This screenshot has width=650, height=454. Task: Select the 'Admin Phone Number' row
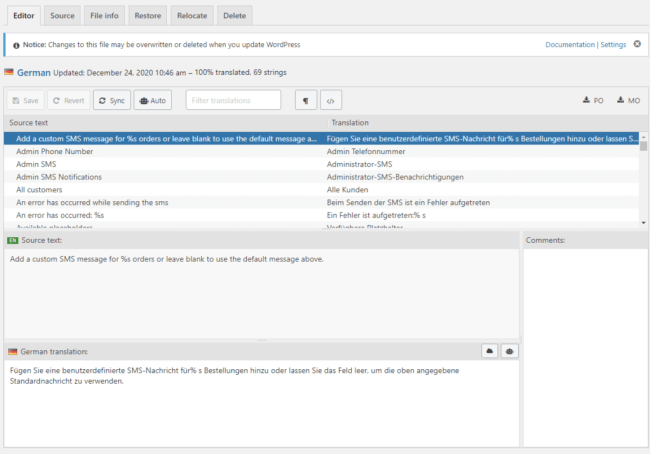pos(322,151)
